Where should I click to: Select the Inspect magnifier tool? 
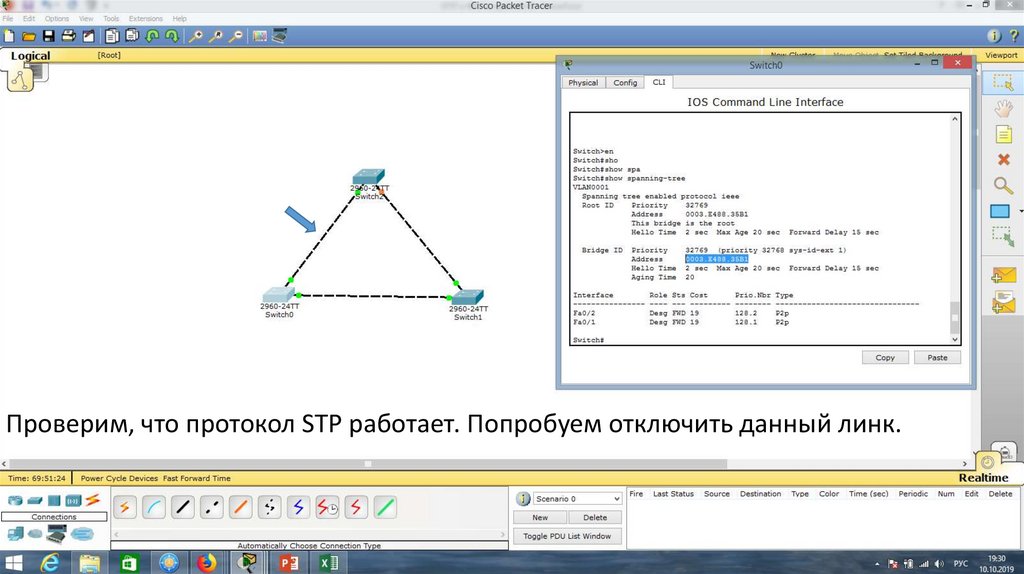click(1003, 185)
